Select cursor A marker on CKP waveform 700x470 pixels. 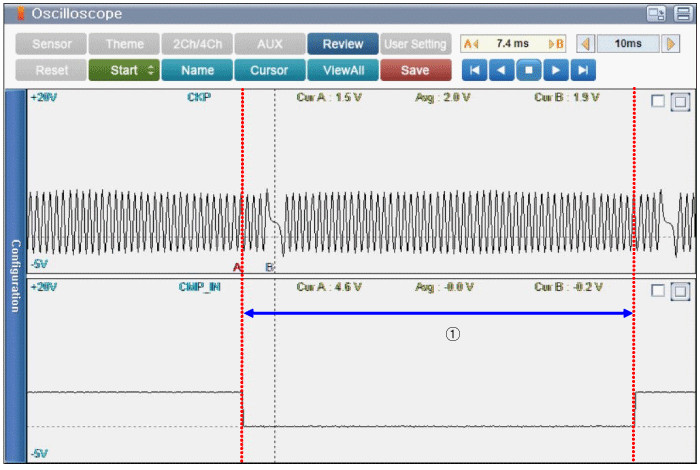pos(237,267)
